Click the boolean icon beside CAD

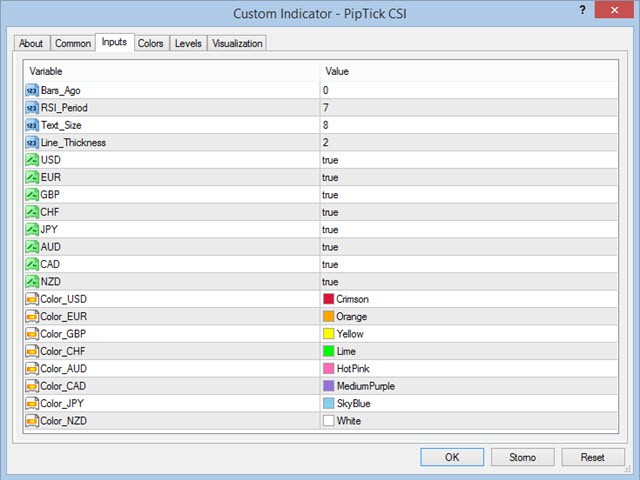pos(32,264)
